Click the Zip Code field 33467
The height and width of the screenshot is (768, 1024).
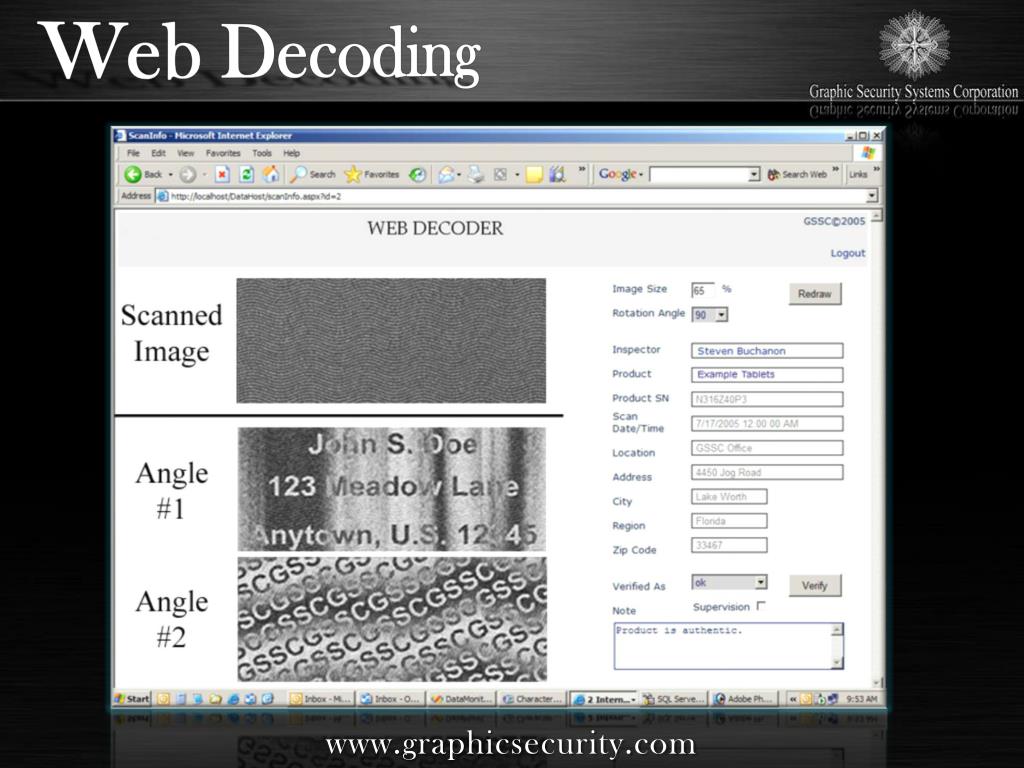pos(729,545)
